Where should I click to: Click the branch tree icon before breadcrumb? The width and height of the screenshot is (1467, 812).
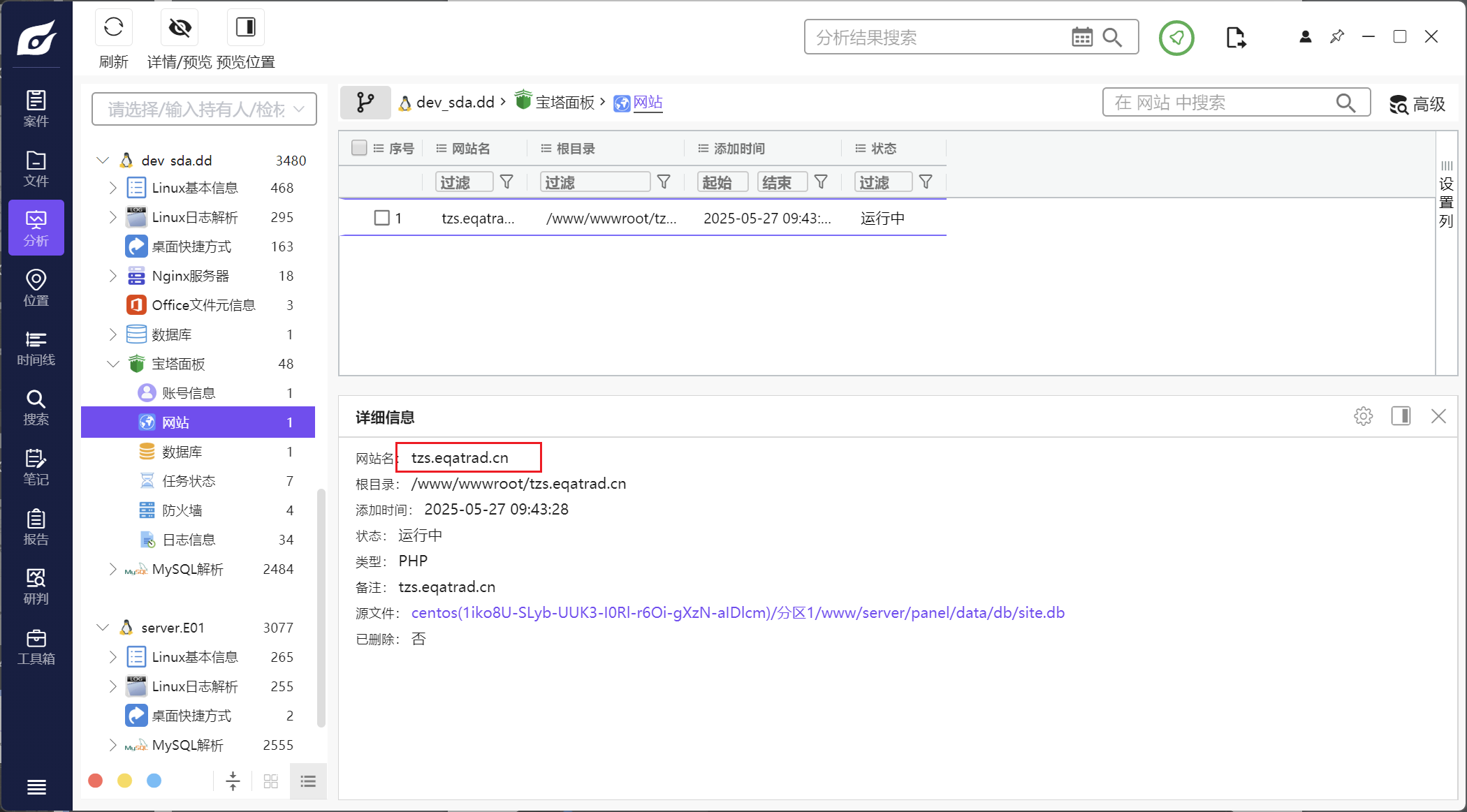pos(365,103)
